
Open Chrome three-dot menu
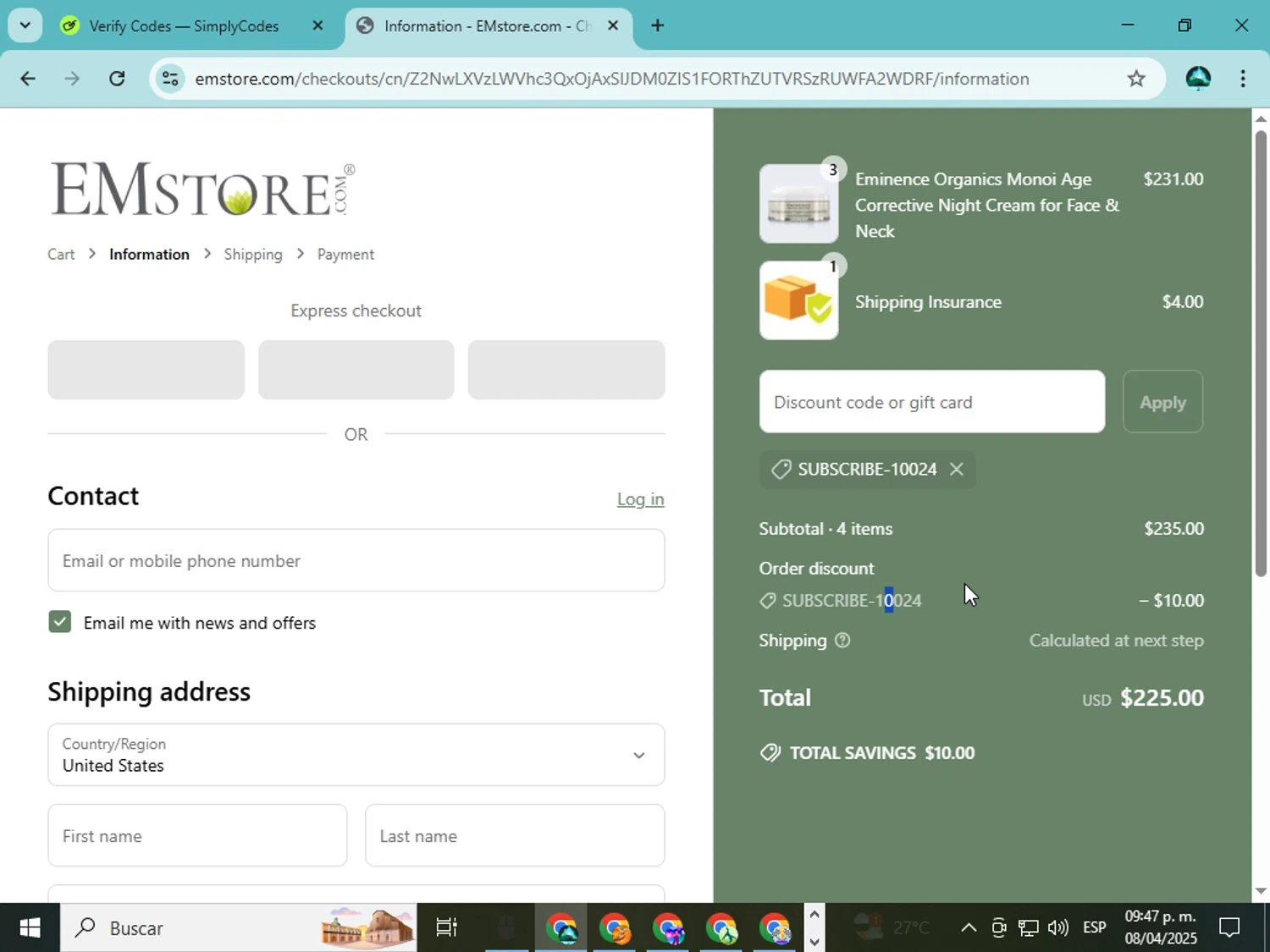(x=1243, y=79)
